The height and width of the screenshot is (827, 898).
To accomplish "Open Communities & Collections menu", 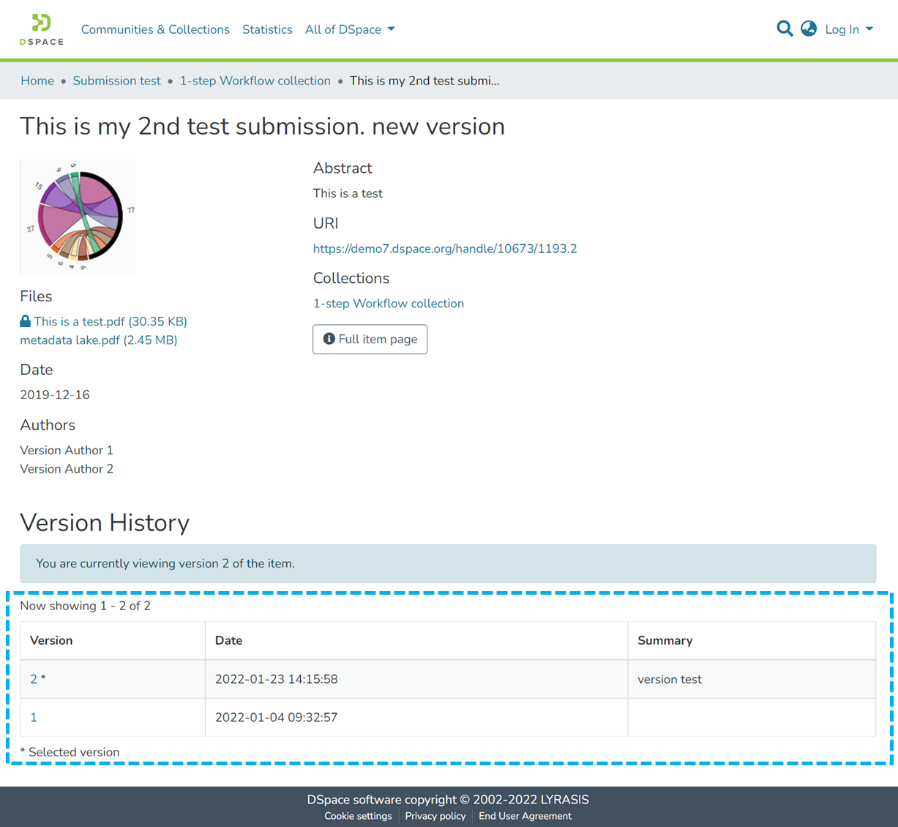I will click(155, 29).
